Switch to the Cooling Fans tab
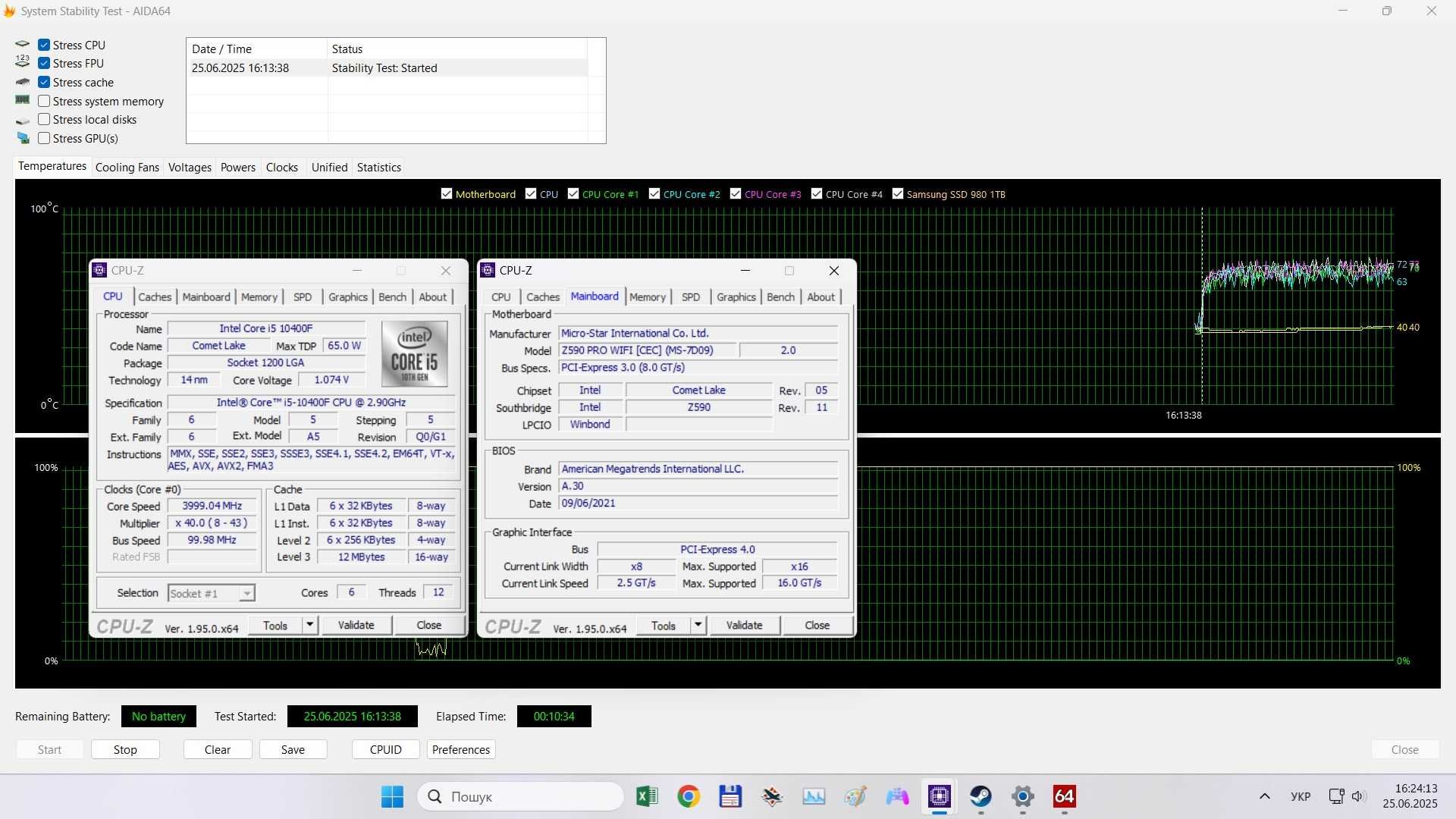The width and height of the screenshot is (1456, 819). [x=127, y=168]
